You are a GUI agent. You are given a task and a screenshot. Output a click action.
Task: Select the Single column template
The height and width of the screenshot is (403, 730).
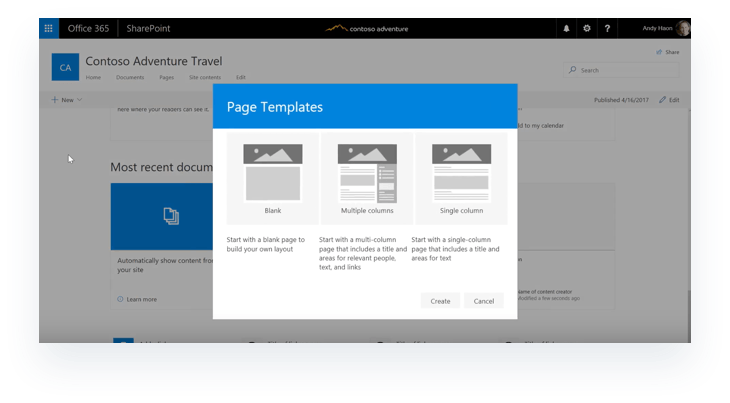pos(461,179)
